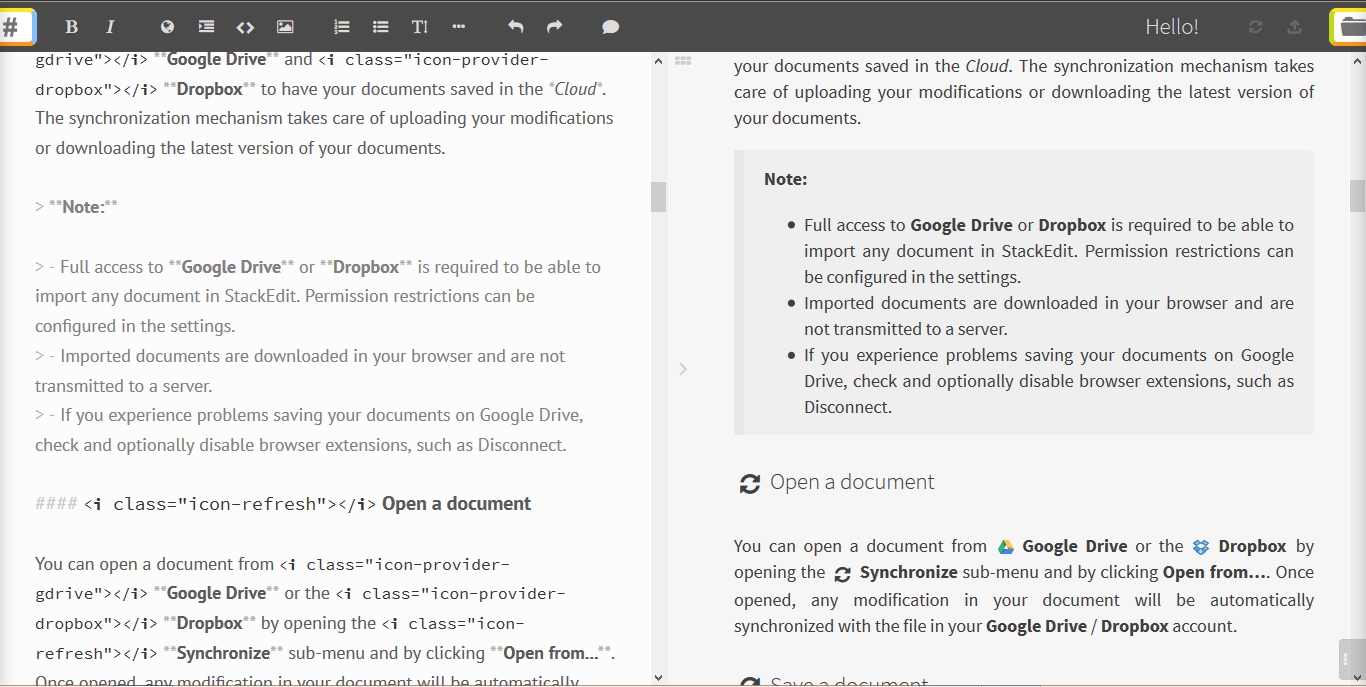Click 'Cloud' italic word in preview

[986, 66]
